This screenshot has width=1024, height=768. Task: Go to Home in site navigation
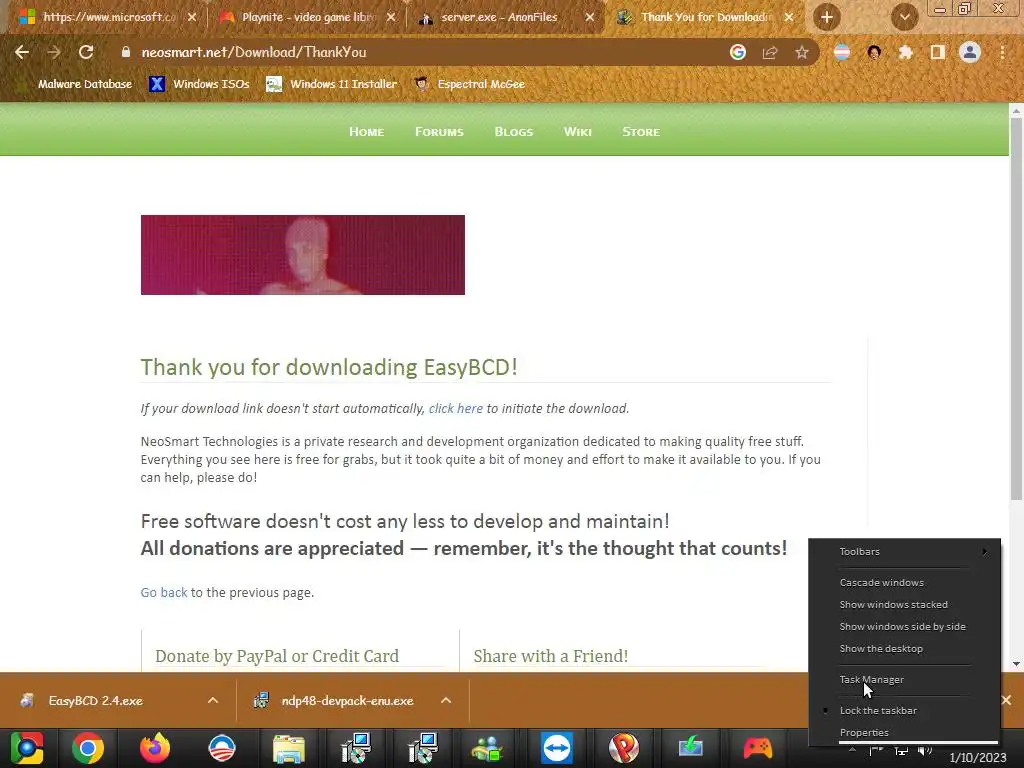click(x=366, y=131)
